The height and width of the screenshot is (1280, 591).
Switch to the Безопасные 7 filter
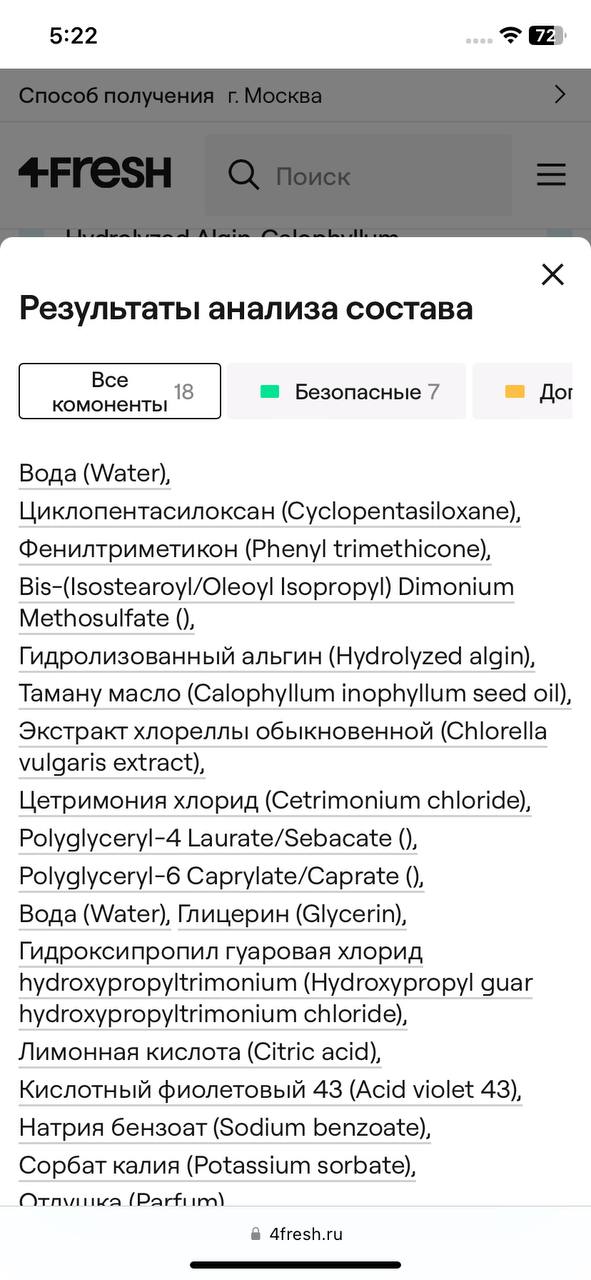pyautogui.click(x=346, y=391)
